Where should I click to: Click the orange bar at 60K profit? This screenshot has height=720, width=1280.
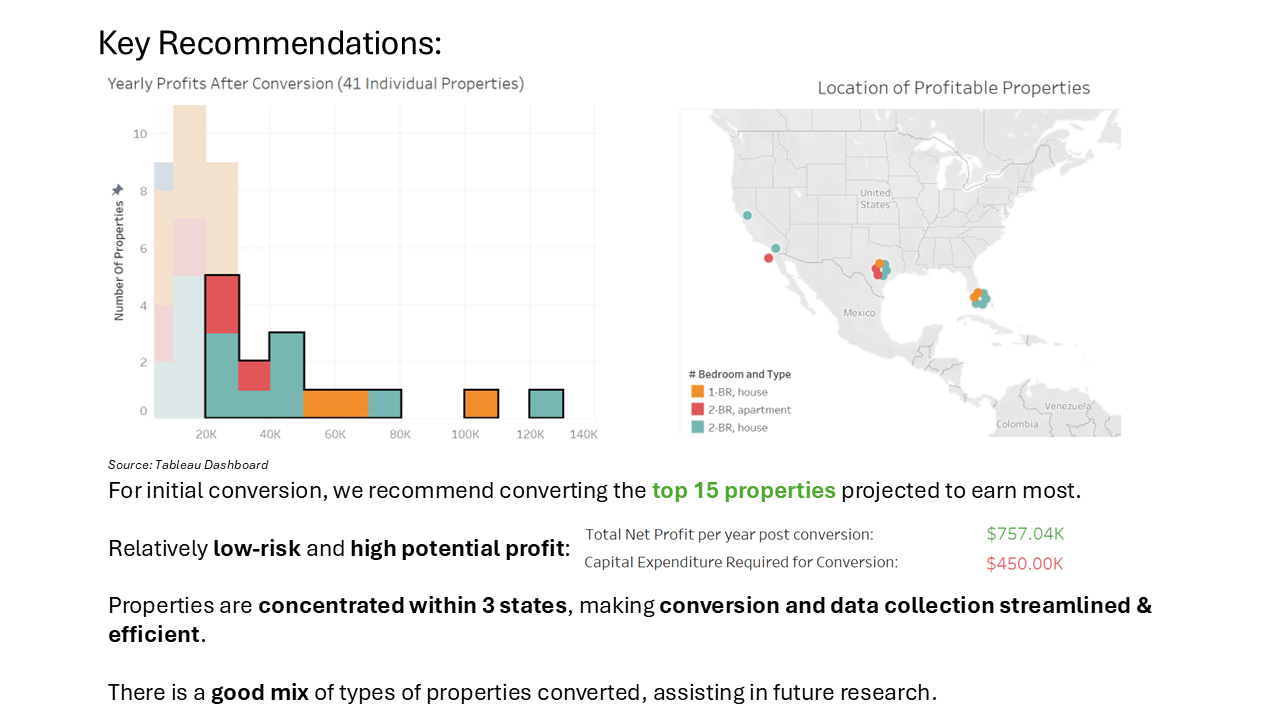(336, 404)
